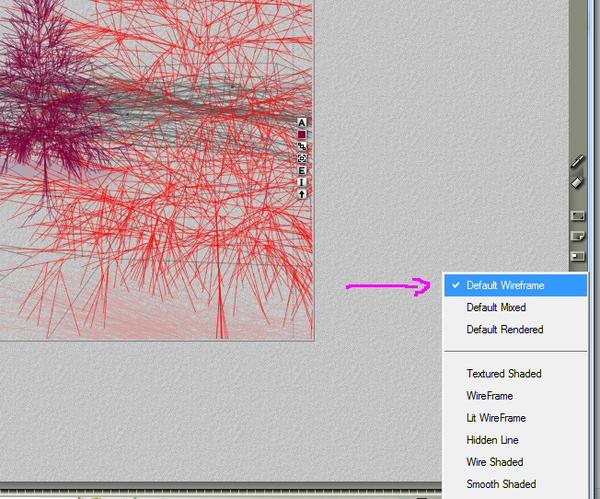Click the land object arrow icon
Screen dimensions: 600x499
point(302,194)
